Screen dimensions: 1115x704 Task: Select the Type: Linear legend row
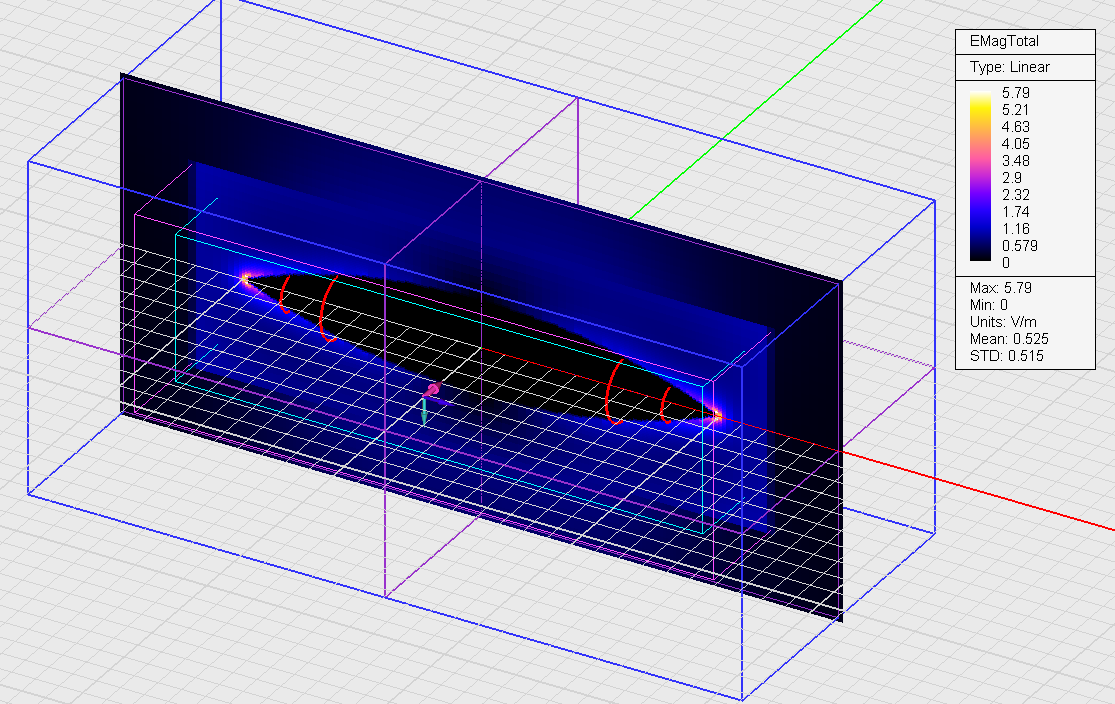click(x=1010, y=67)
